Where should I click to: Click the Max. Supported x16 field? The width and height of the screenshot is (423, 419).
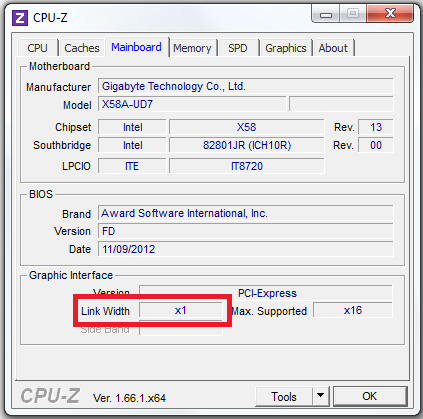click(x=353, y=310)
